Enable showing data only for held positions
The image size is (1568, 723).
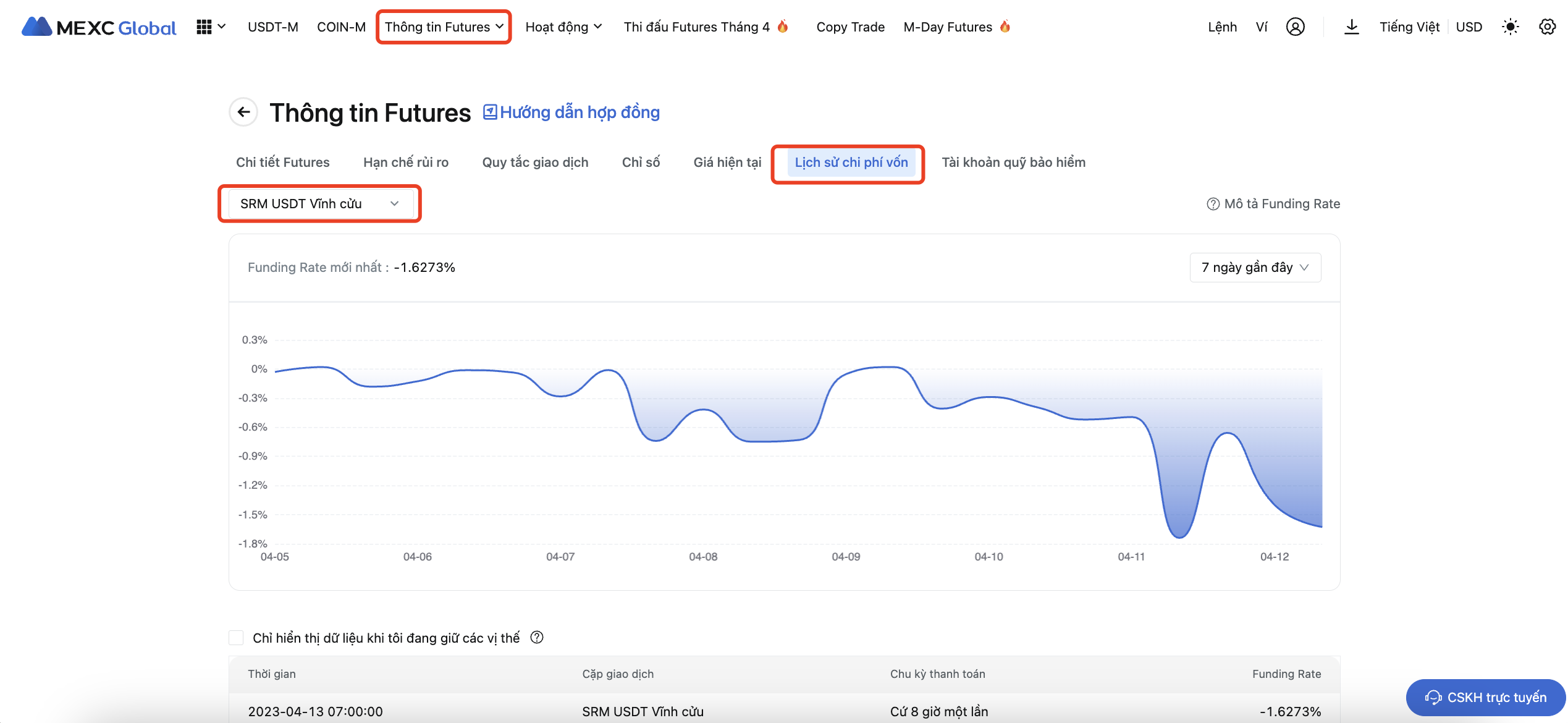(x=236, y=638)
